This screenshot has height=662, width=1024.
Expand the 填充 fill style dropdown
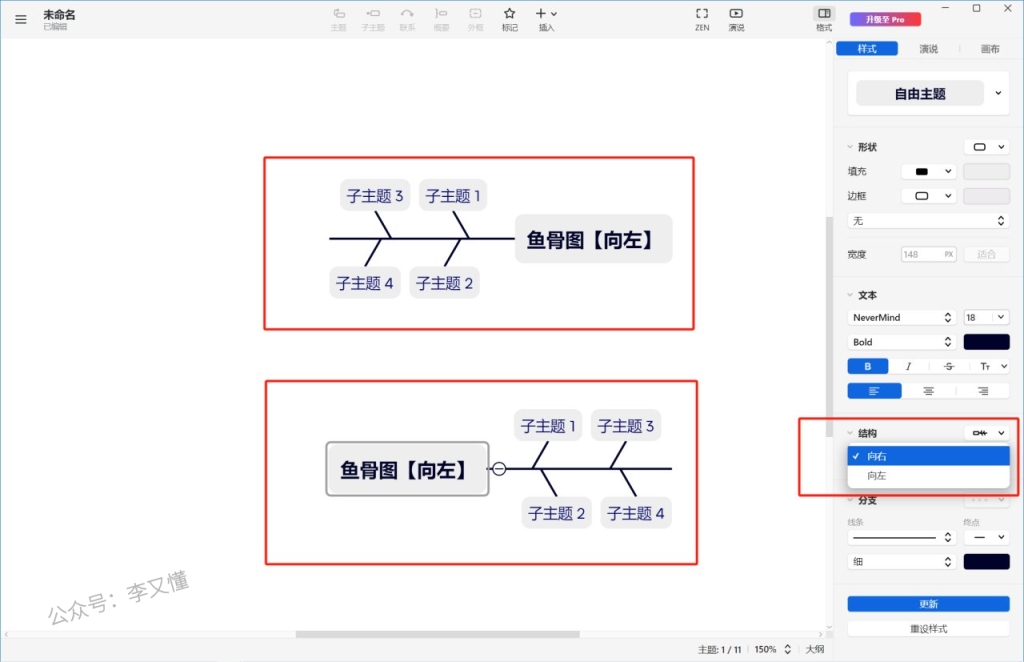(928, 171)
